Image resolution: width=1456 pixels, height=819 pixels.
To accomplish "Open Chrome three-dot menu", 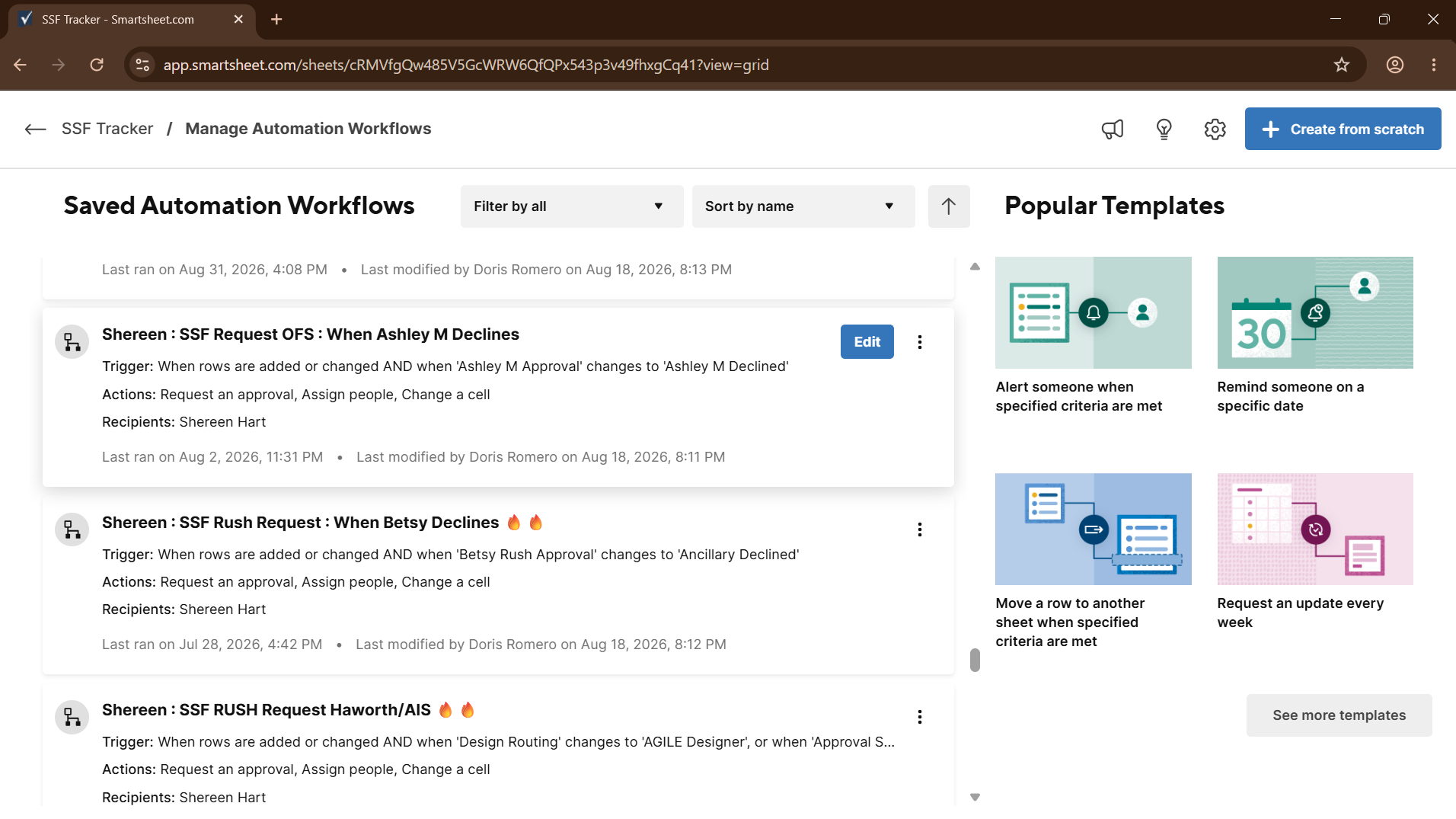I will (1433, 65).
